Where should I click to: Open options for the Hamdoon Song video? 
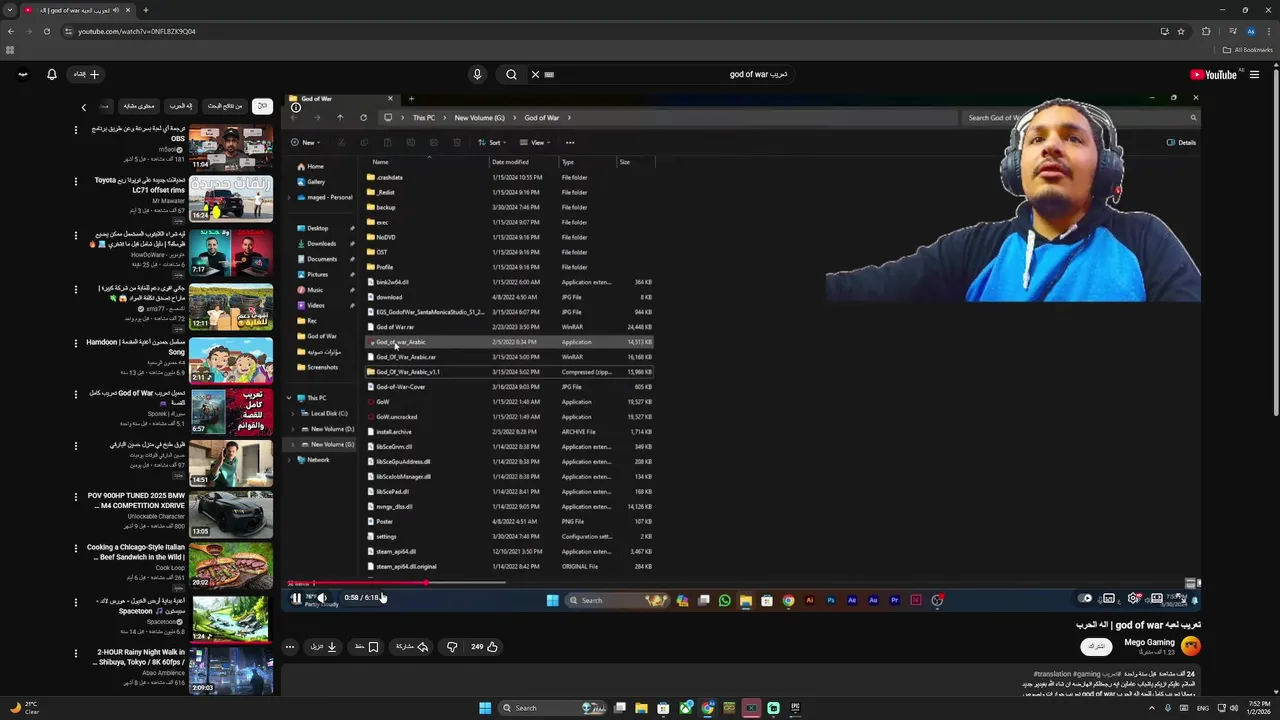click(76, 343)
